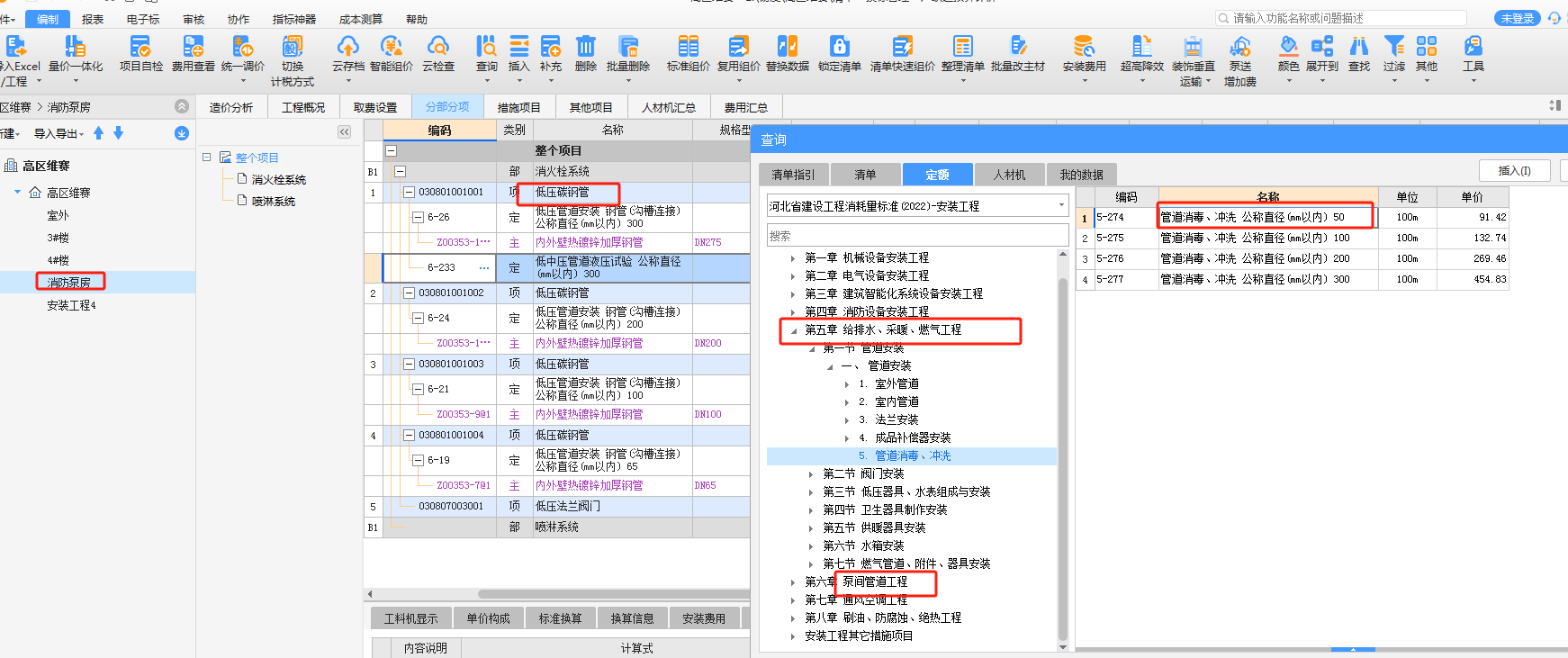The image size is (1568, 658).
Task: Click the 插入(I) button
Action: click(1514, 171)
